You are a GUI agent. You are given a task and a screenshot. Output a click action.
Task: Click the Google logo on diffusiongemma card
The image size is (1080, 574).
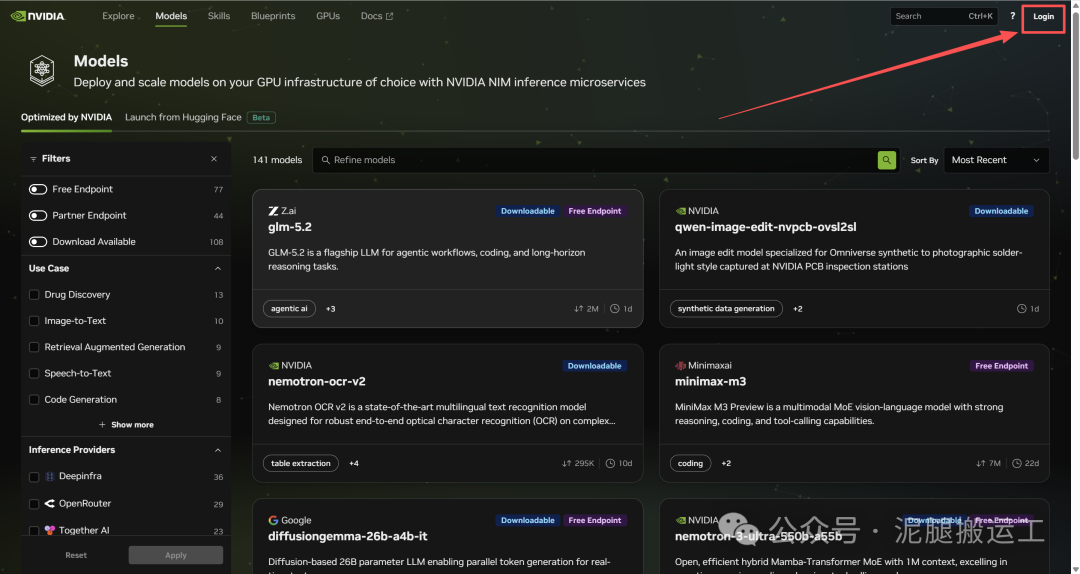pyautogui.click(x=273, y=520)
